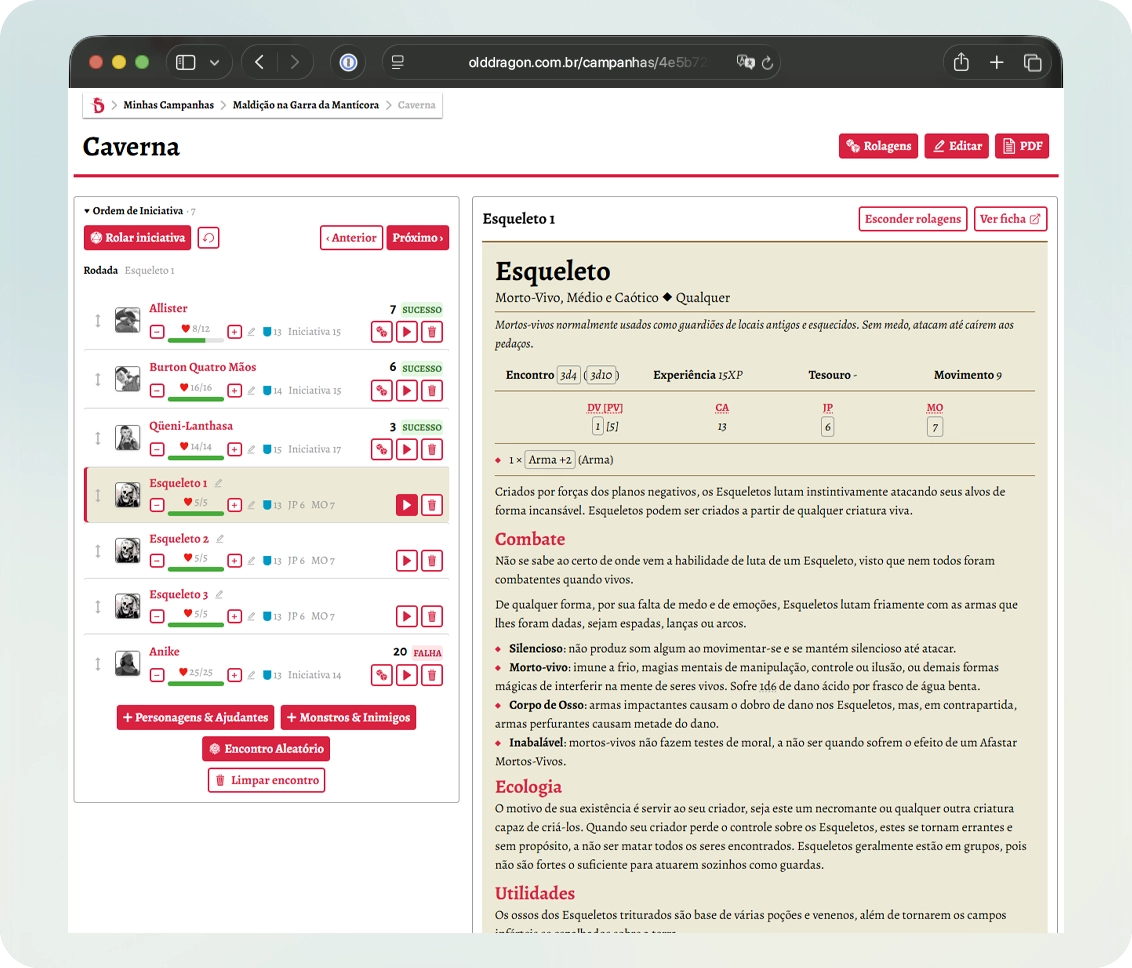Show Safari tab overview icon

1032,63
